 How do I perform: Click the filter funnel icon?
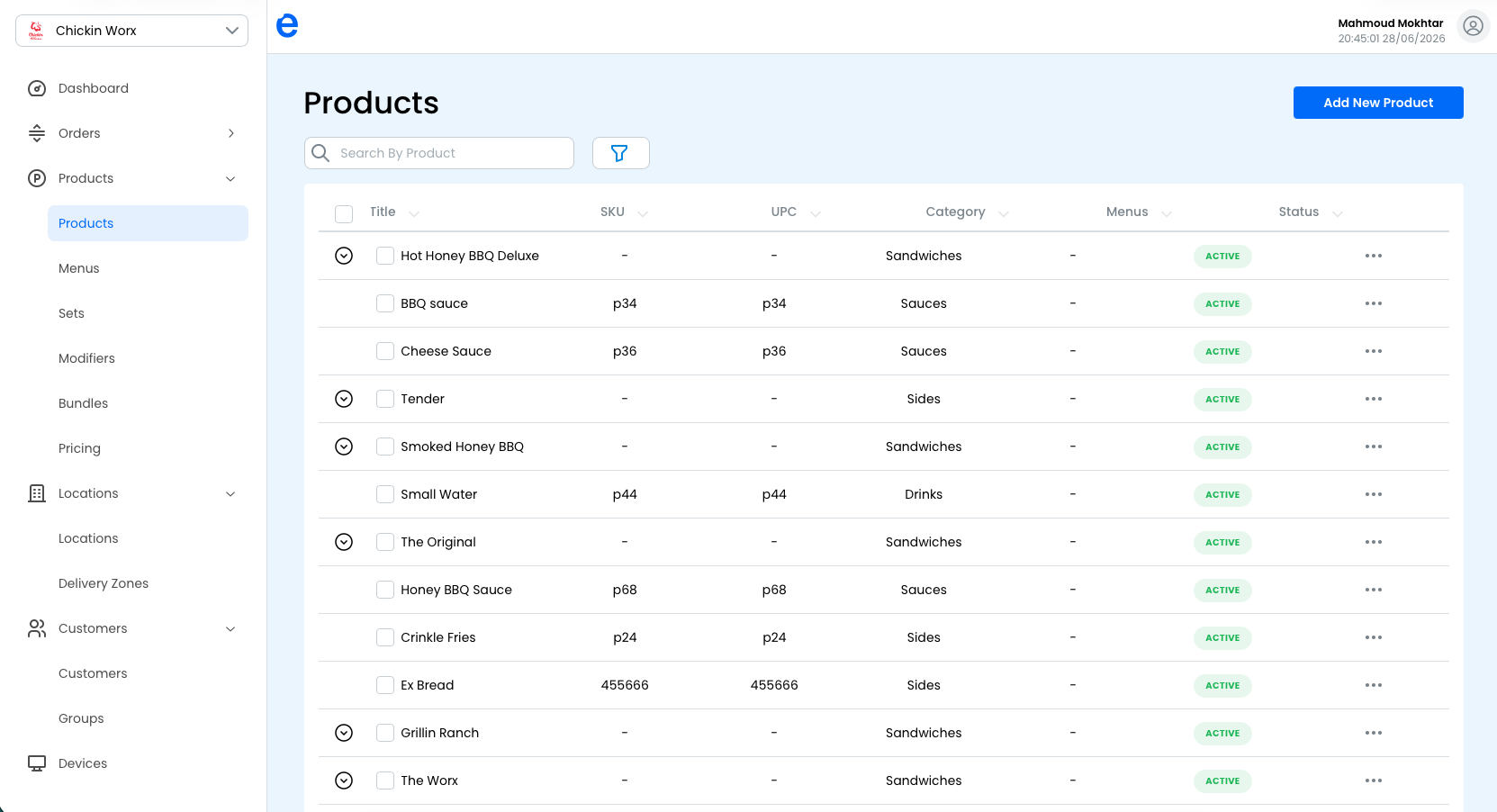[x=620, y=153]
